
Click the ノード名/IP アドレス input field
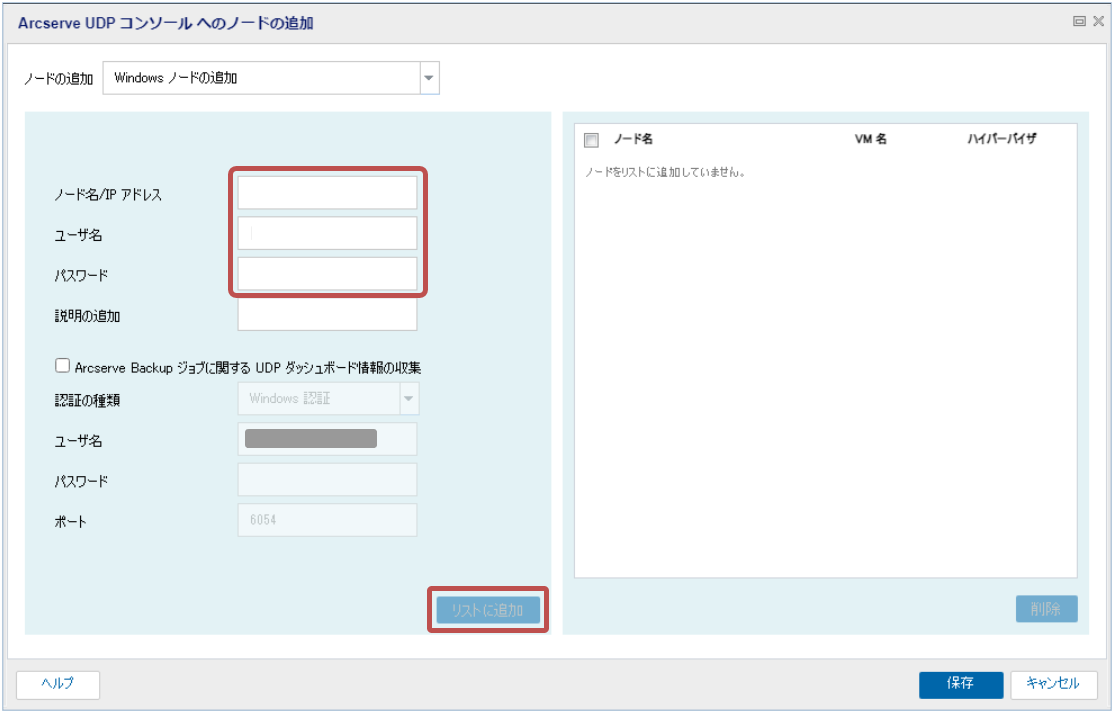coord(327,193)
